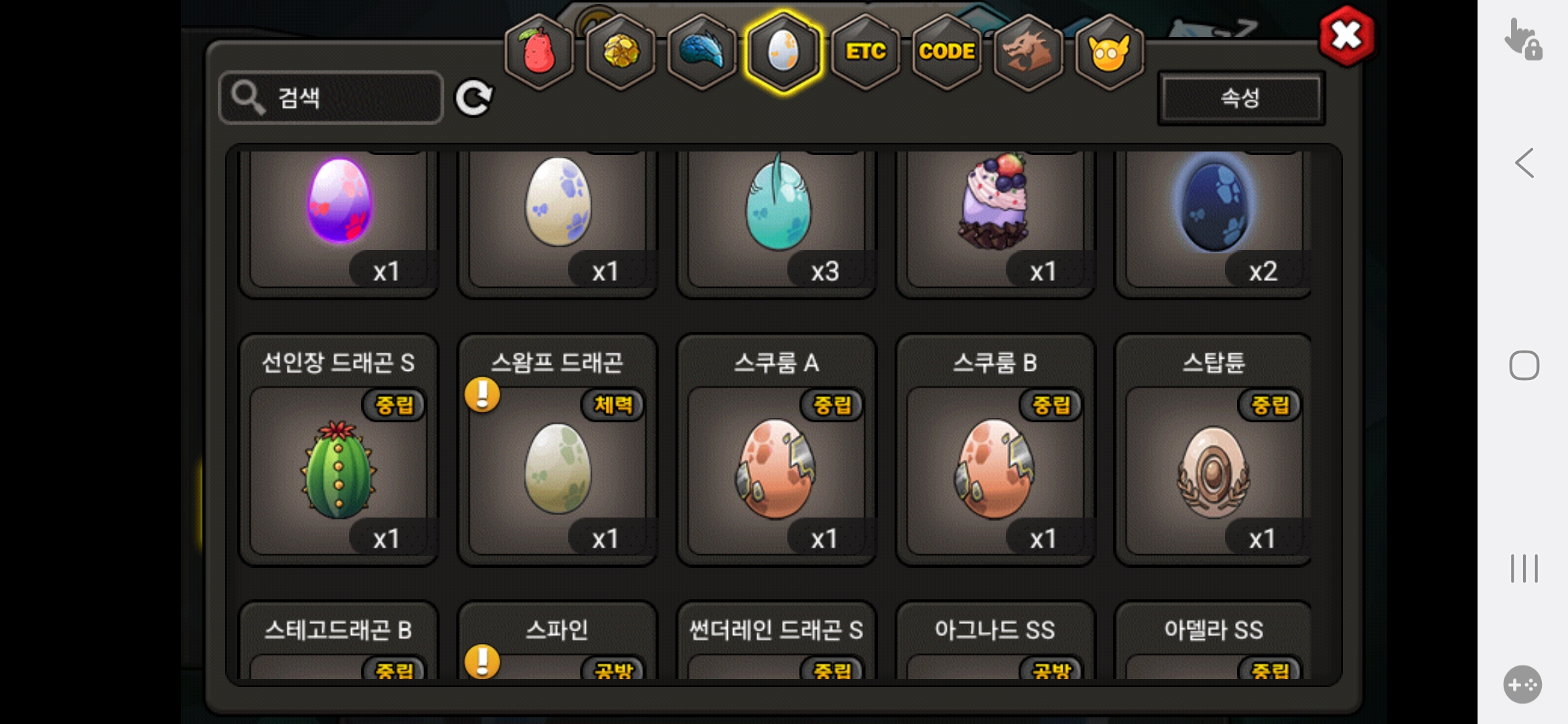
Task: Choose the 스탑튠 egg item
Action: point(1213,450)
